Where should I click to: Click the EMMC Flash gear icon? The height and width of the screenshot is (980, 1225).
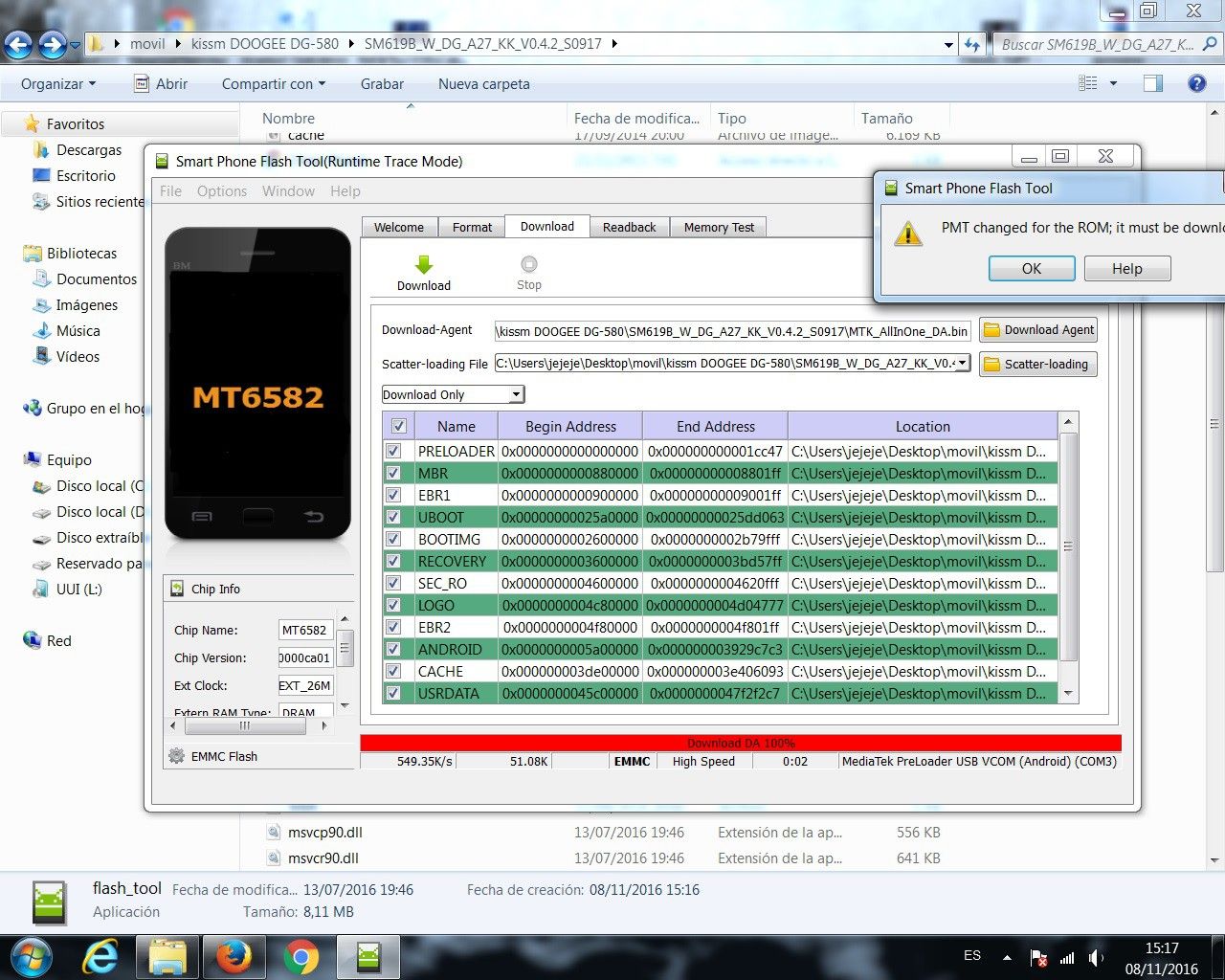point(176,756)
